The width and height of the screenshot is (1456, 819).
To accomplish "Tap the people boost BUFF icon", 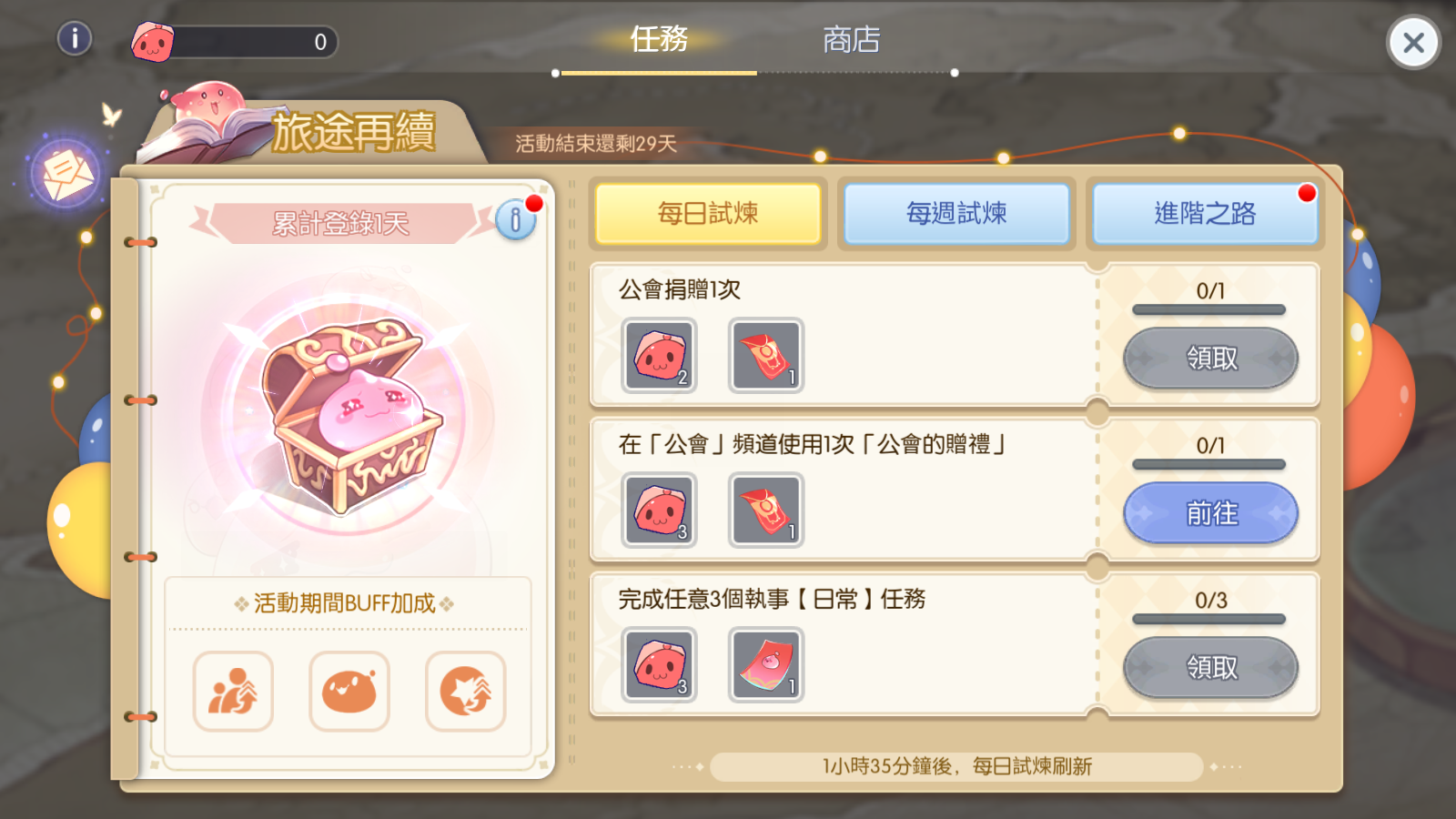I will click(x=233, y=692).
